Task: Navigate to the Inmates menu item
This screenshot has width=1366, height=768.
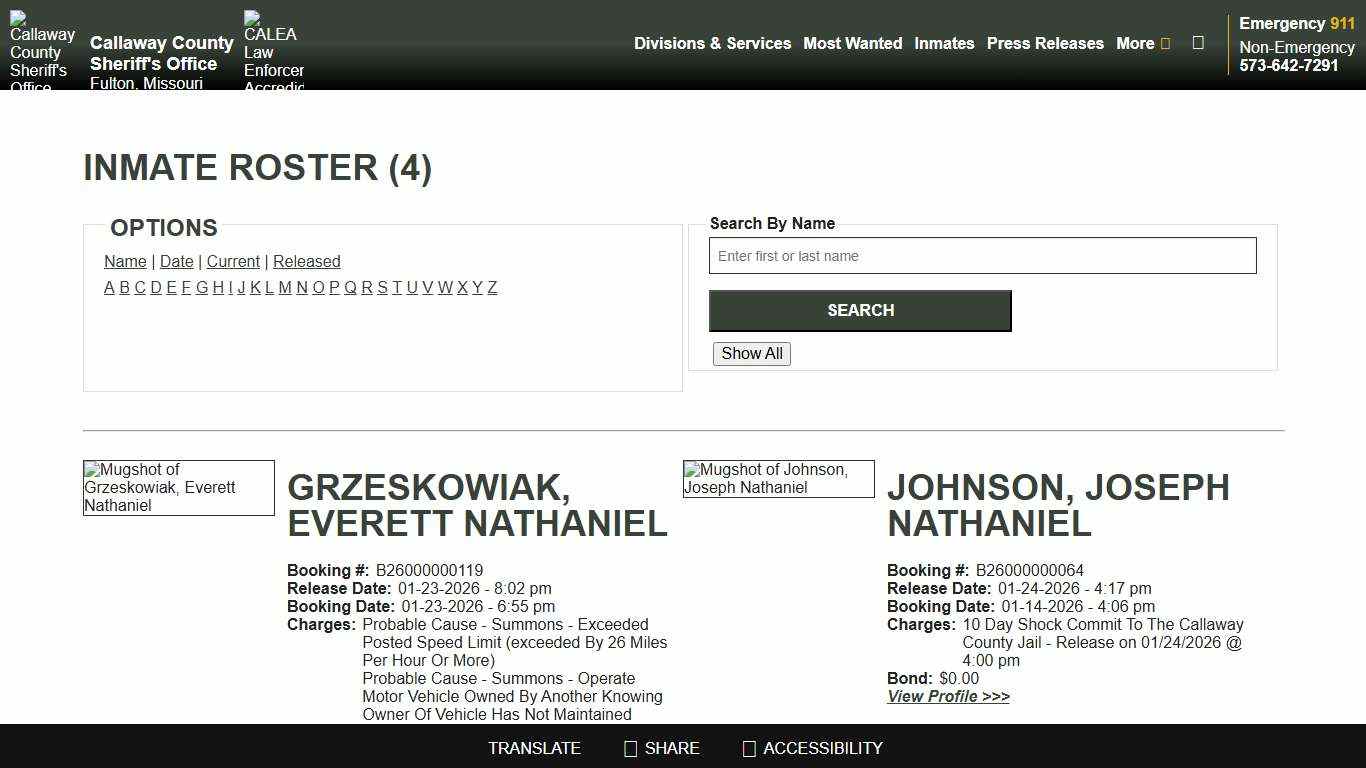Action: 944,43
